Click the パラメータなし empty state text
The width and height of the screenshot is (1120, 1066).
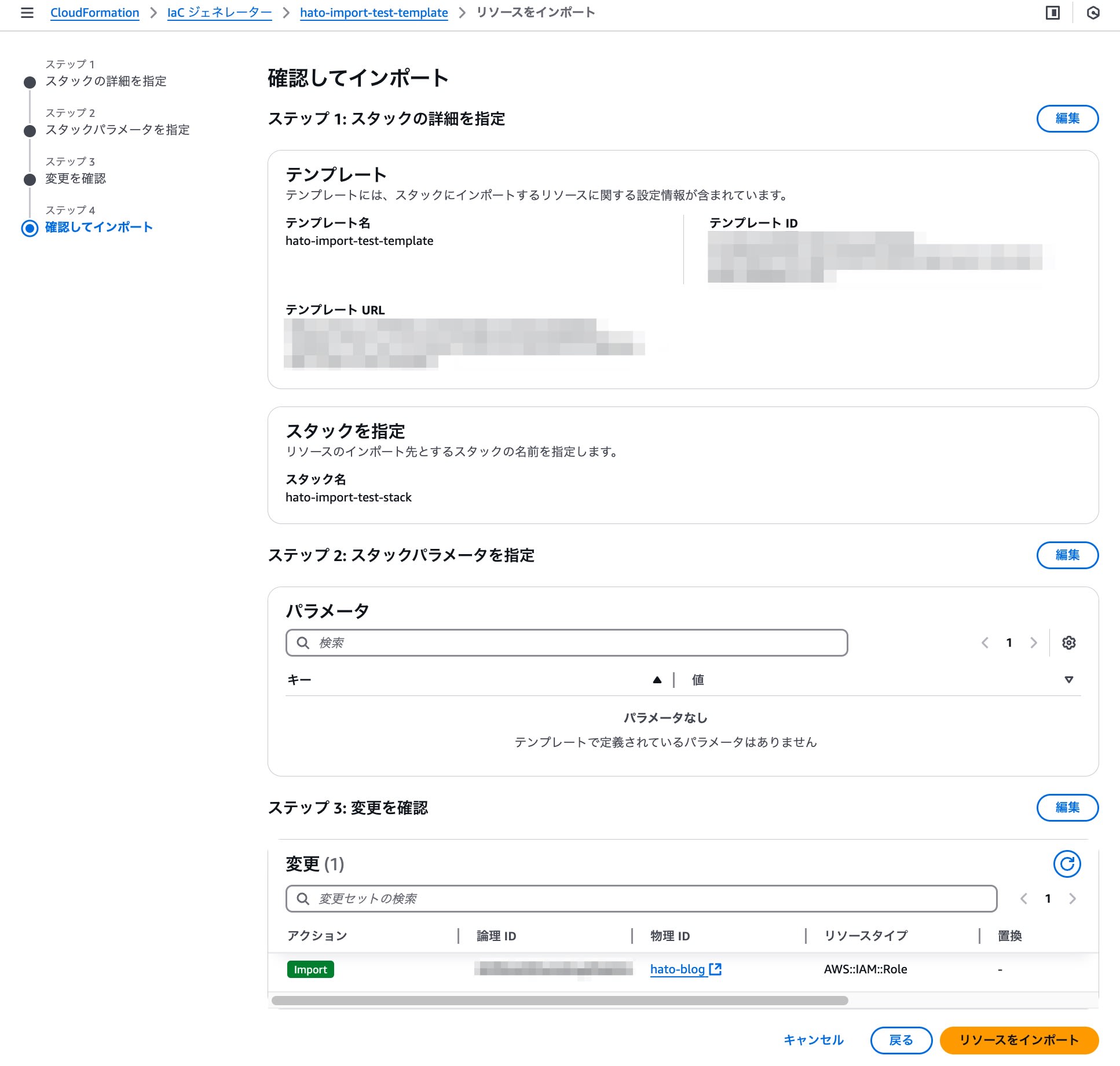[666, 718]
